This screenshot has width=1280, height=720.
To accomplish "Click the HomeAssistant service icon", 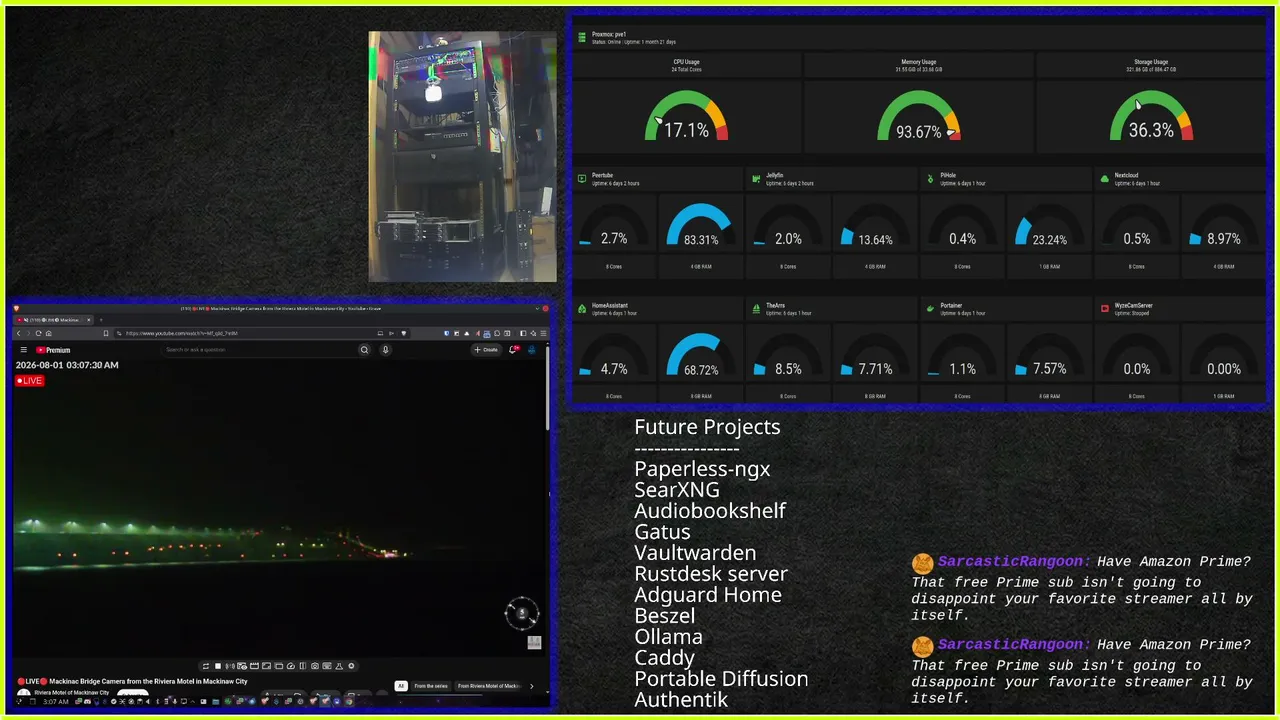I will pos(582,309).
